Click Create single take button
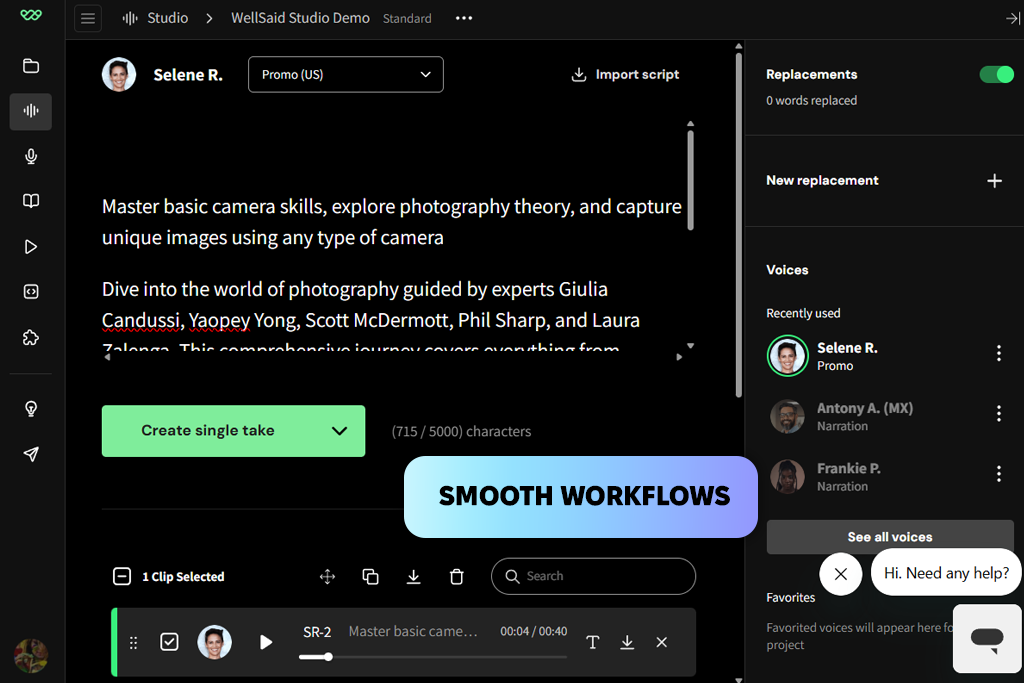Image resolution: width=1024 pixels, height=683 pixels. [x=208, y=431]
